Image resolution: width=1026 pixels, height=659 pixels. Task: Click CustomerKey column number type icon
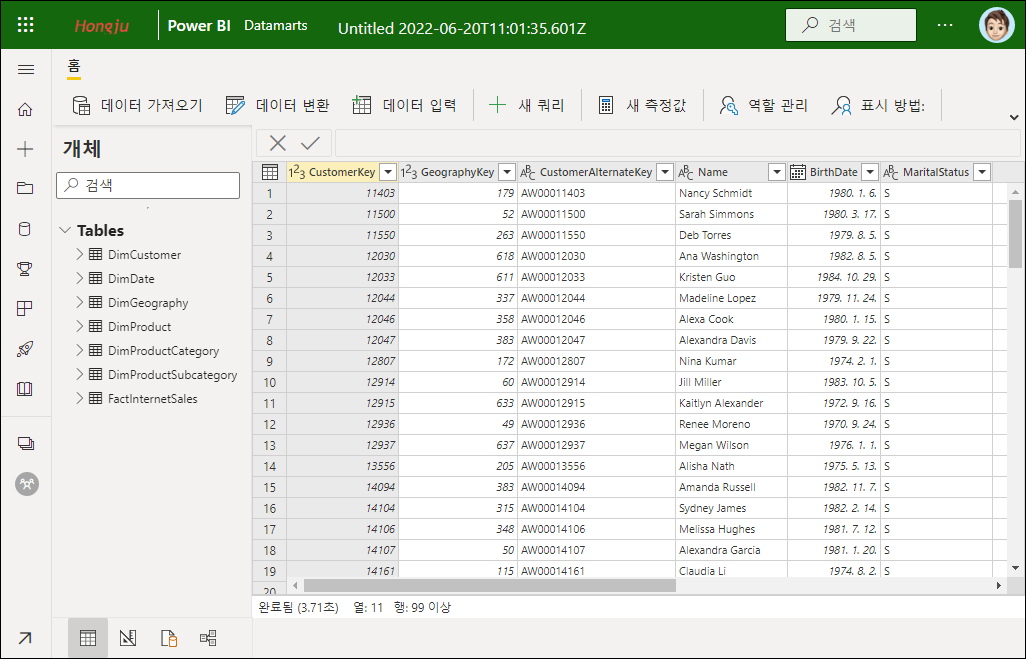tap(297, 172)
